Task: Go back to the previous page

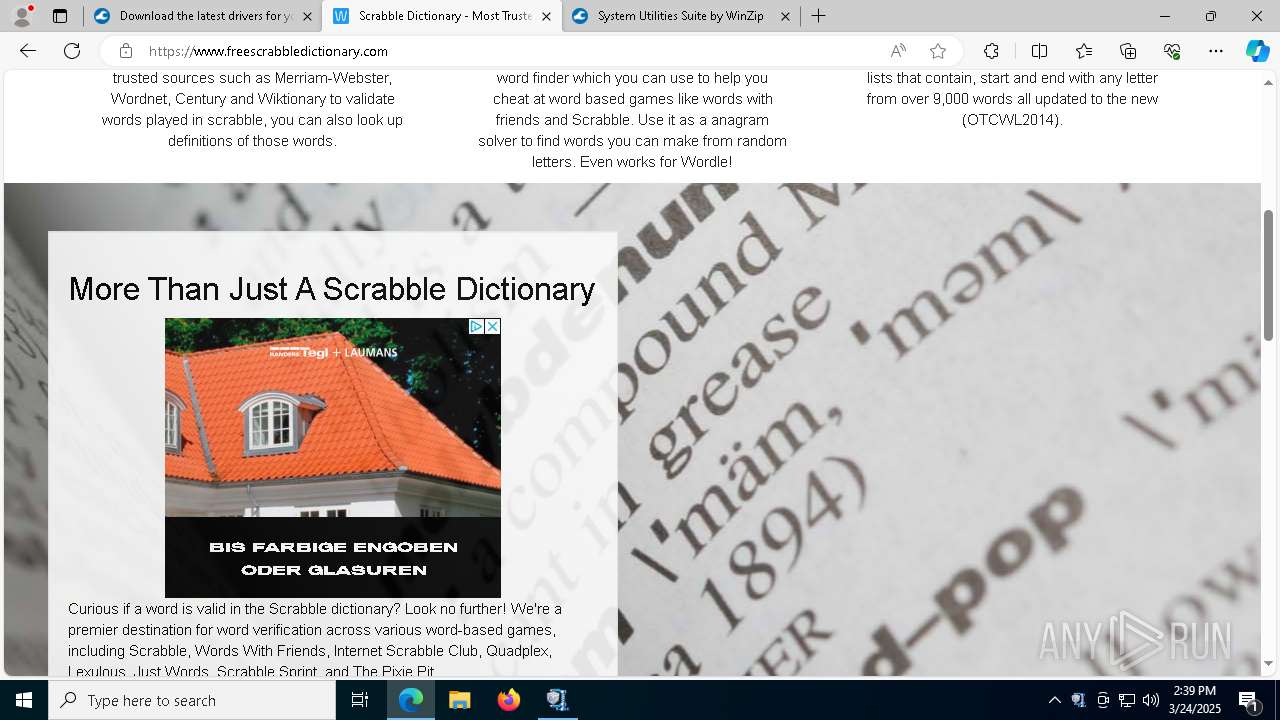Action: click(x=28, y=51)
